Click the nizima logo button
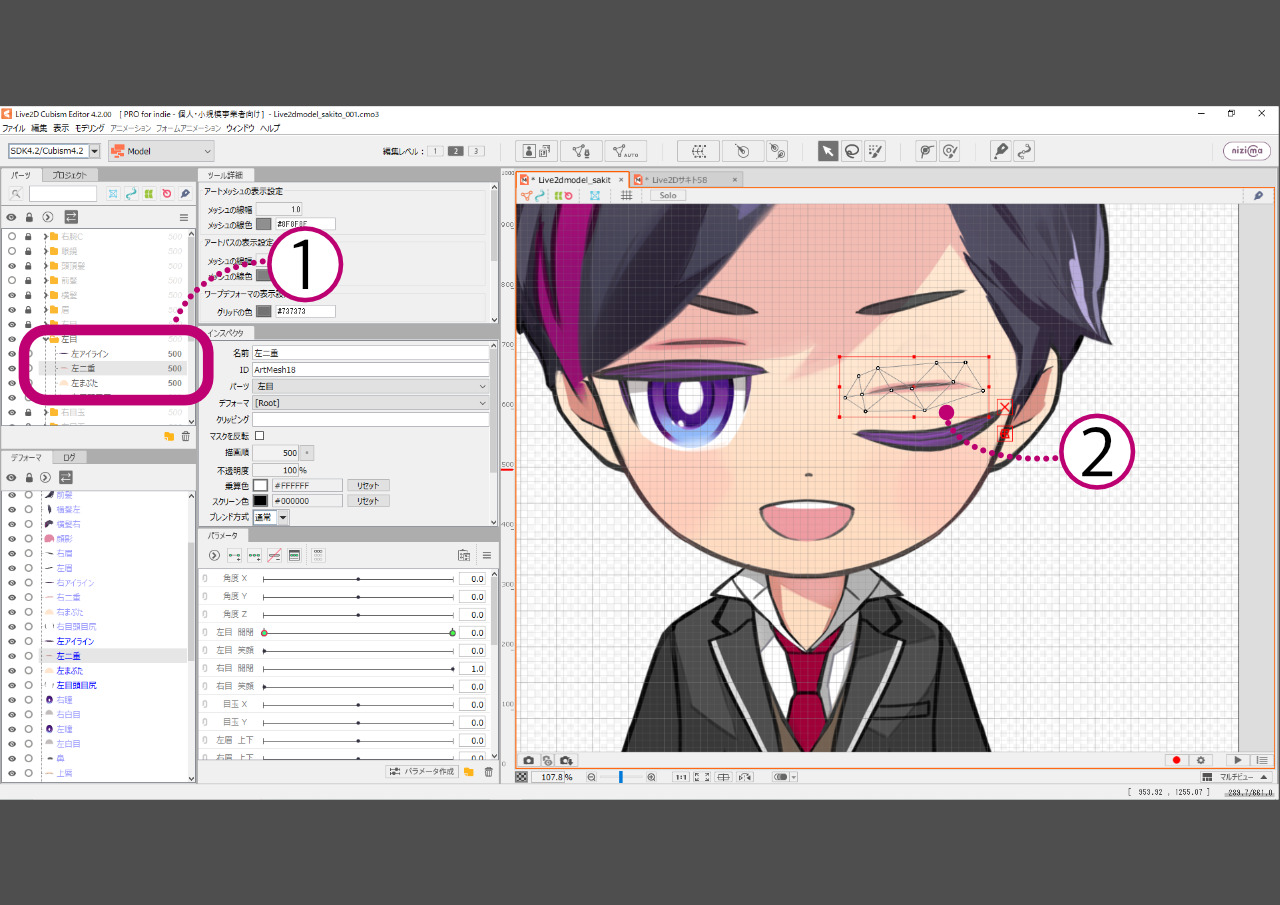The width and height of the screenshot is (1280, 905). [x=1247, y=151]
